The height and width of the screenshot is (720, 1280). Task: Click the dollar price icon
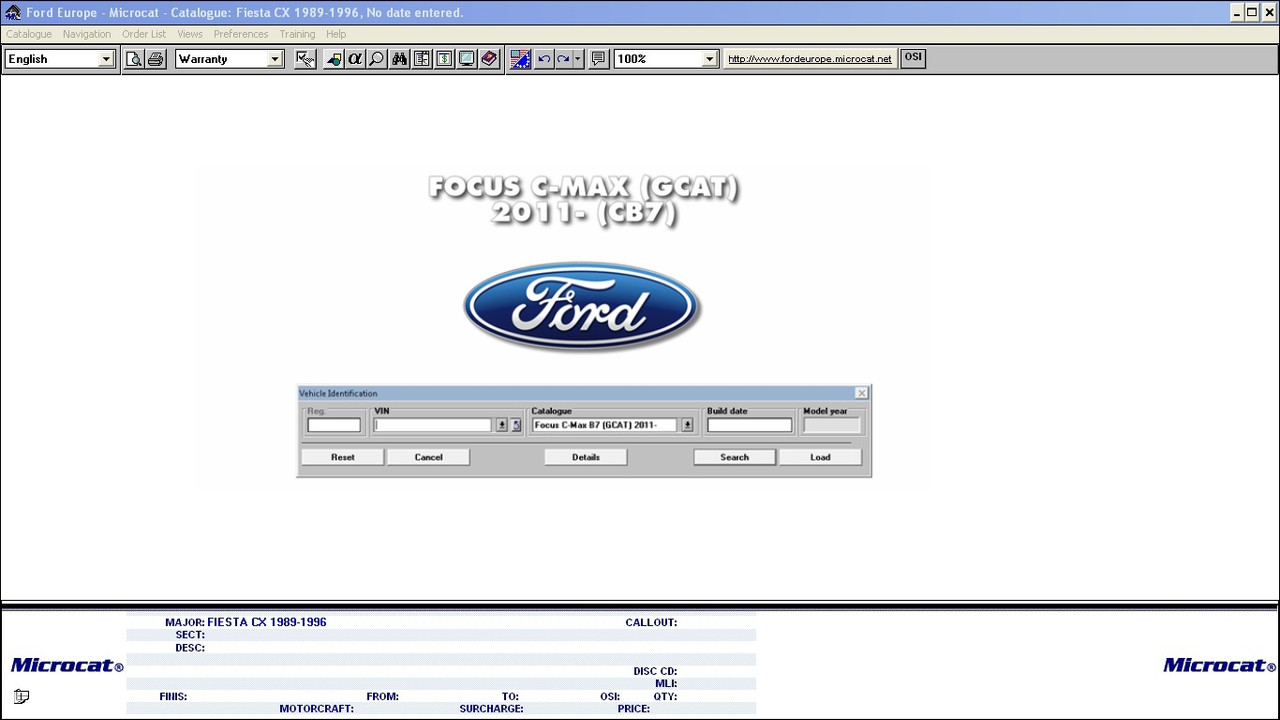[444, 59]
